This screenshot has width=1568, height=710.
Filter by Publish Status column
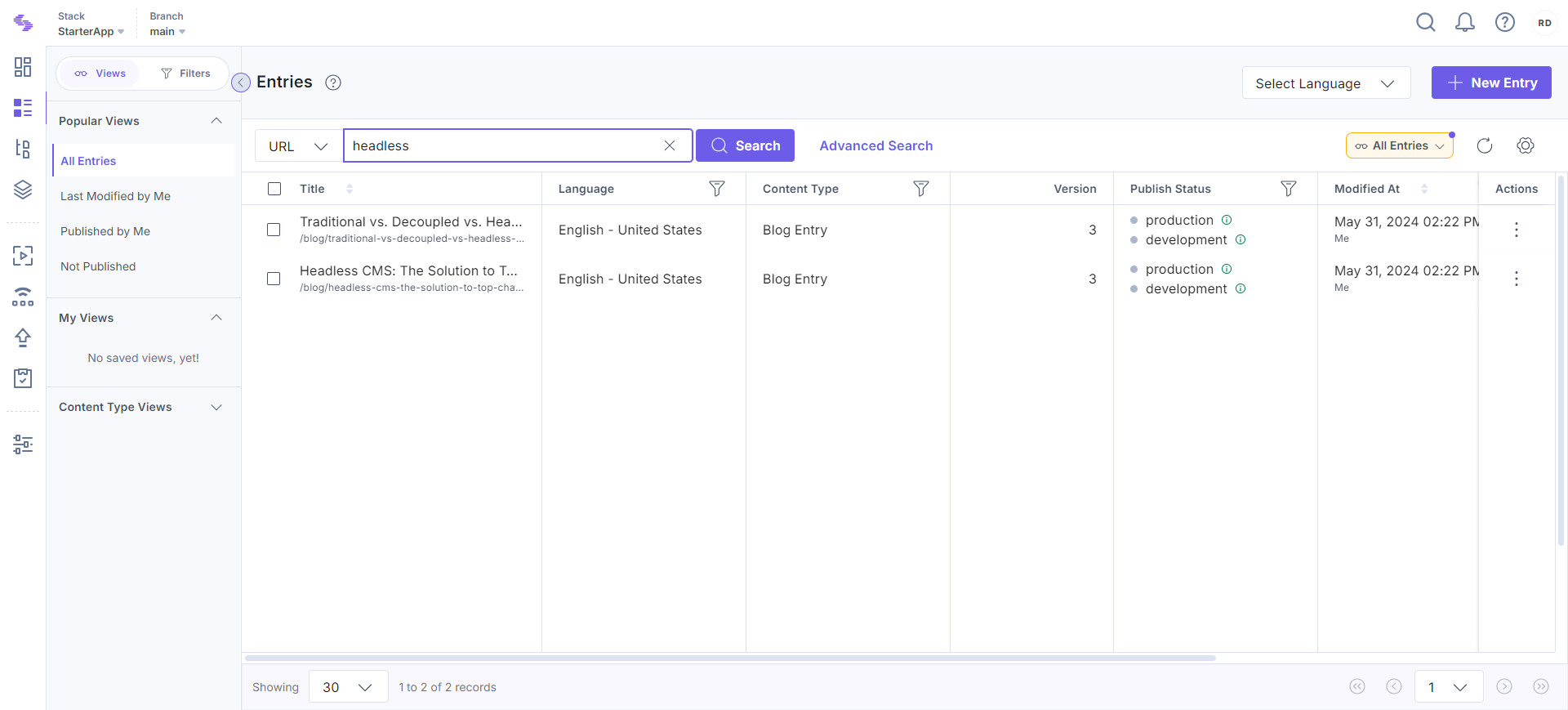(1289, 189)
